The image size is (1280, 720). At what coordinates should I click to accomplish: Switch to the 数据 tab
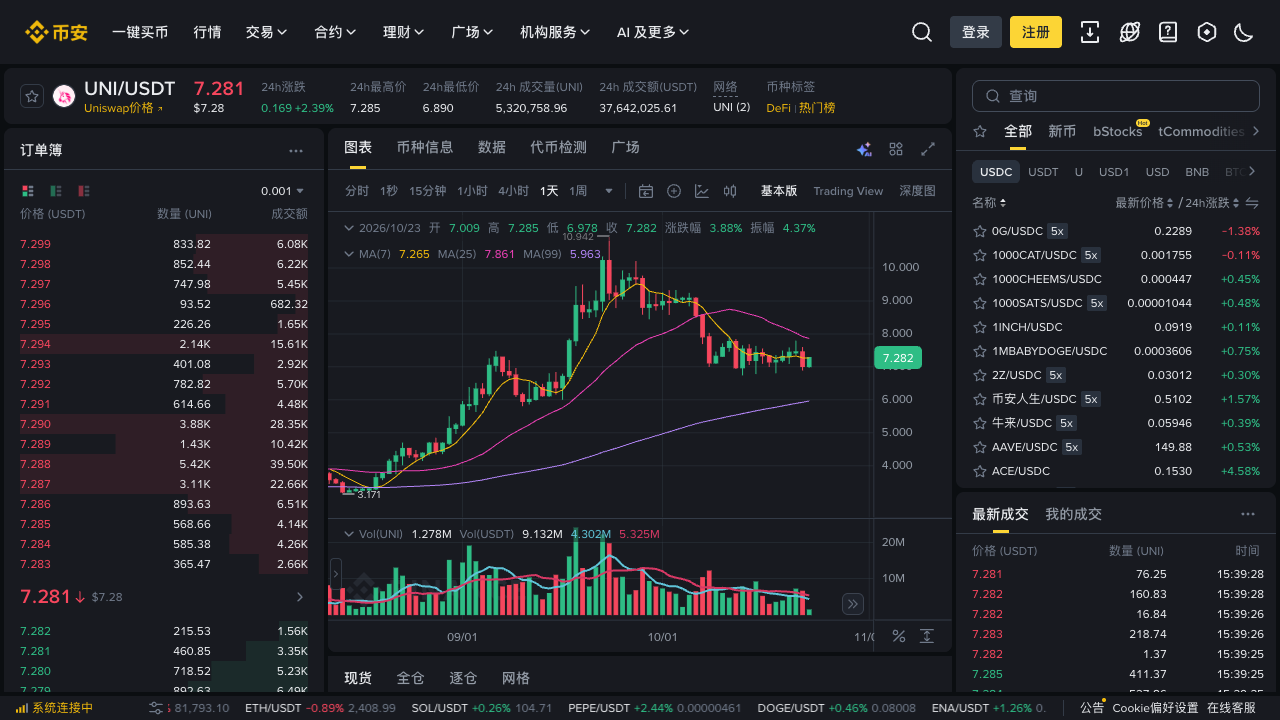(x=492, y=147)
